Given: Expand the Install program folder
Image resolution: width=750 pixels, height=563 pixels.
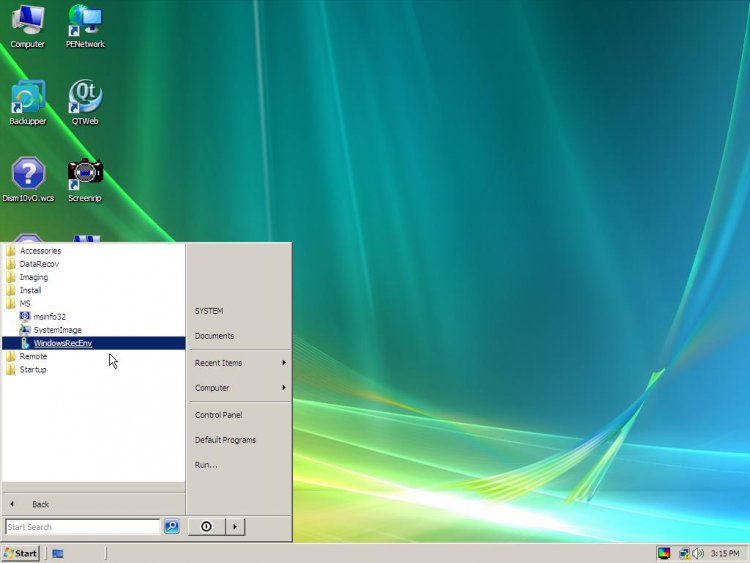Looking at the screenshot, I should coord(30,290).
